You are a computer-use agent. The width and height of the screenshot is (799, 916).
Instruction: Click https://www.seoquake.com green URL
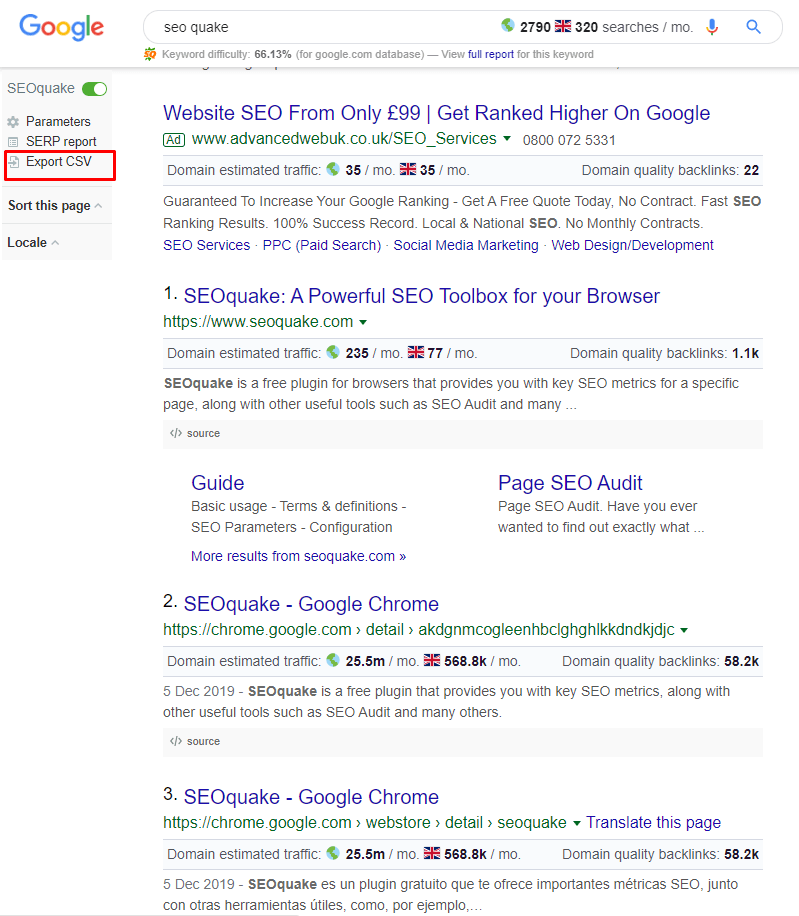(x=258, y=322)
